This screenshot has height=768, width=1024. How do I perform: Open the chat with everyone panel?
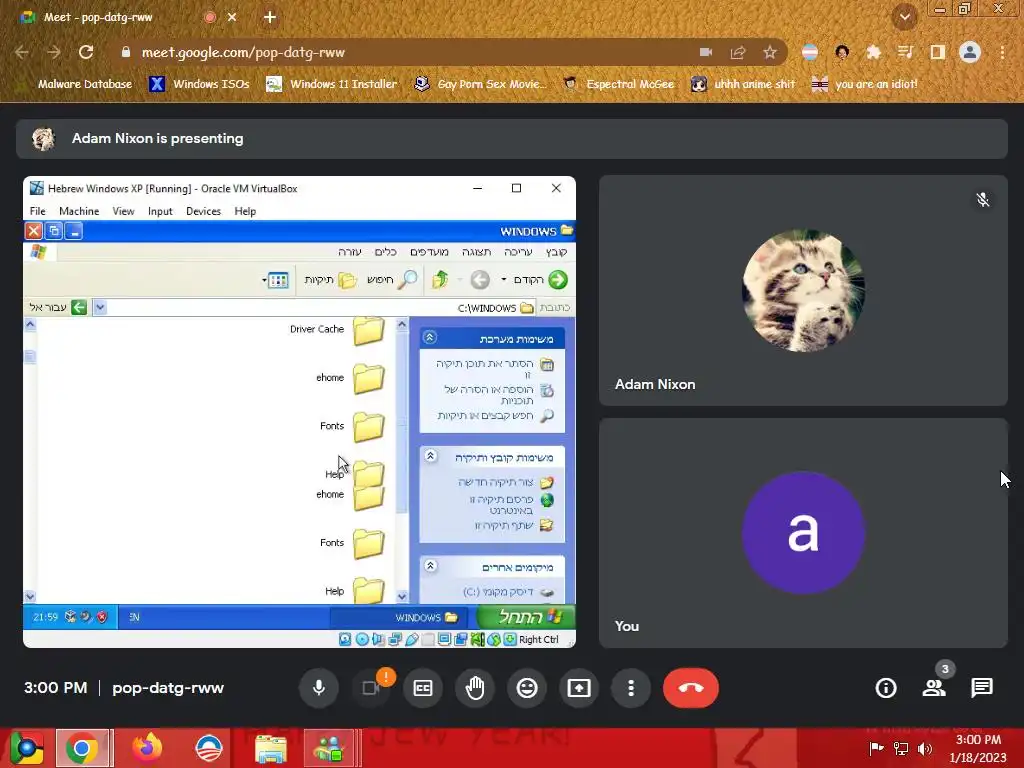click(x=982, y=688)
